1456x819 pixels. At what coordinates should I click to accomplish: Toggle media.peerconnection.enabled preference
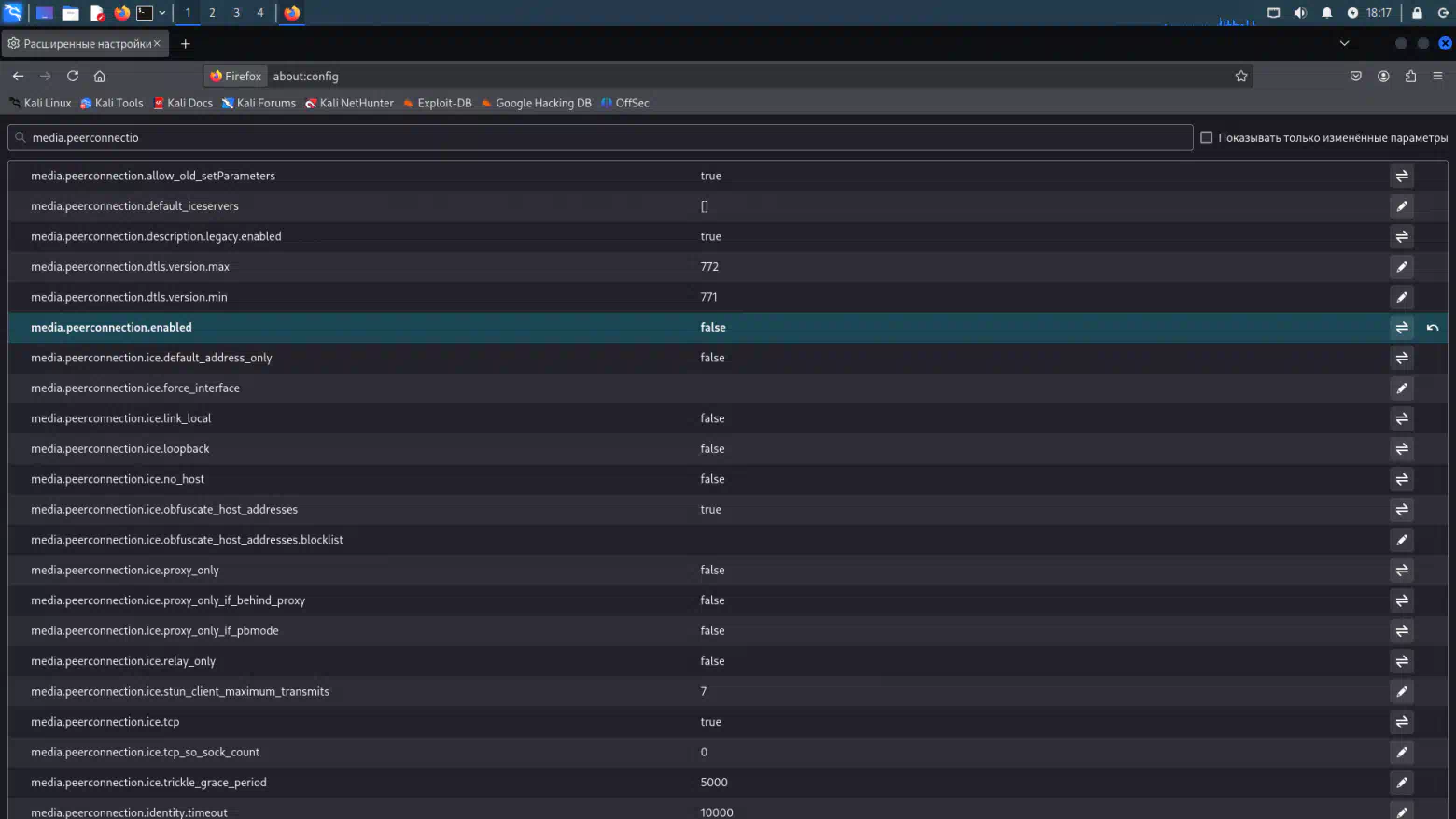1401,328
